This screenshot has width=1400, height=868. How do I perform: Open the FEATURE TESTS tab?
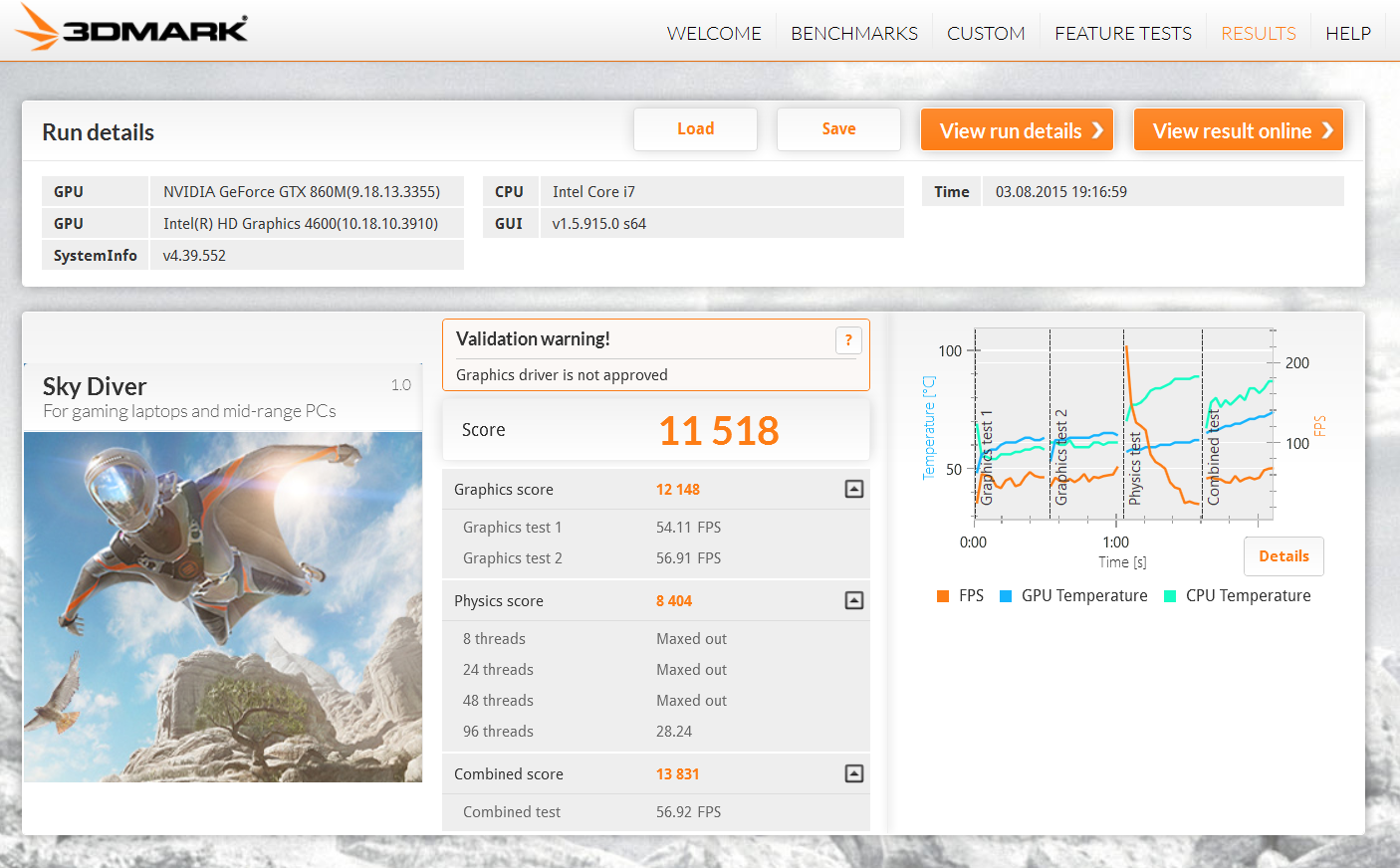[1123, 34]
